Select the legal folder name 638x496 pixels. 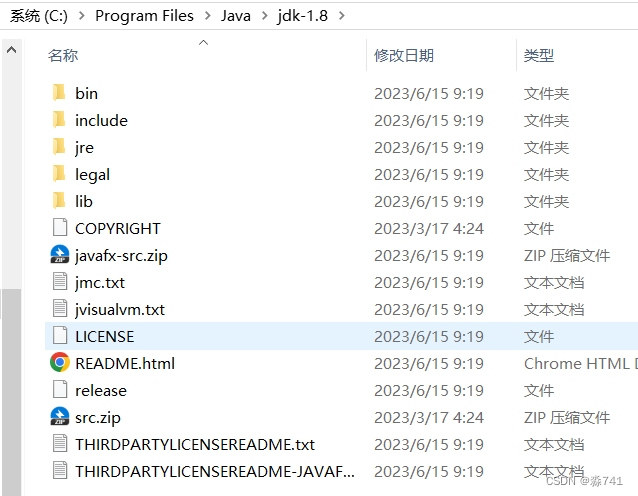coord(92,175)
